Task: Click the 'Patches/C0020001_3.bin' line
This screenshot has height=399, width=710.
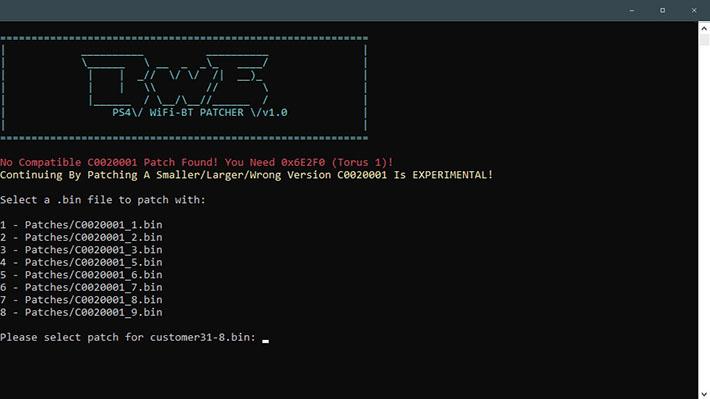Action: coord(81,250)
